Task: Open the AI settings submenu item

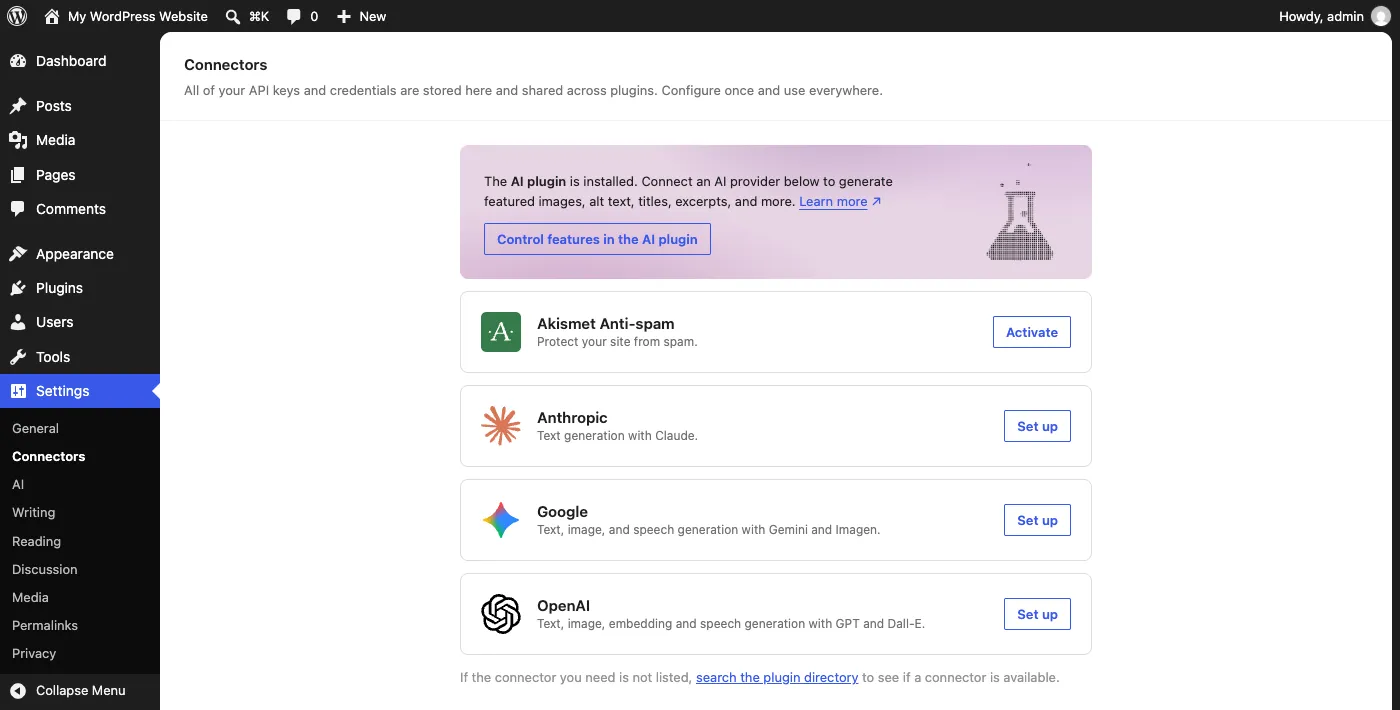Action: point(18,484)
